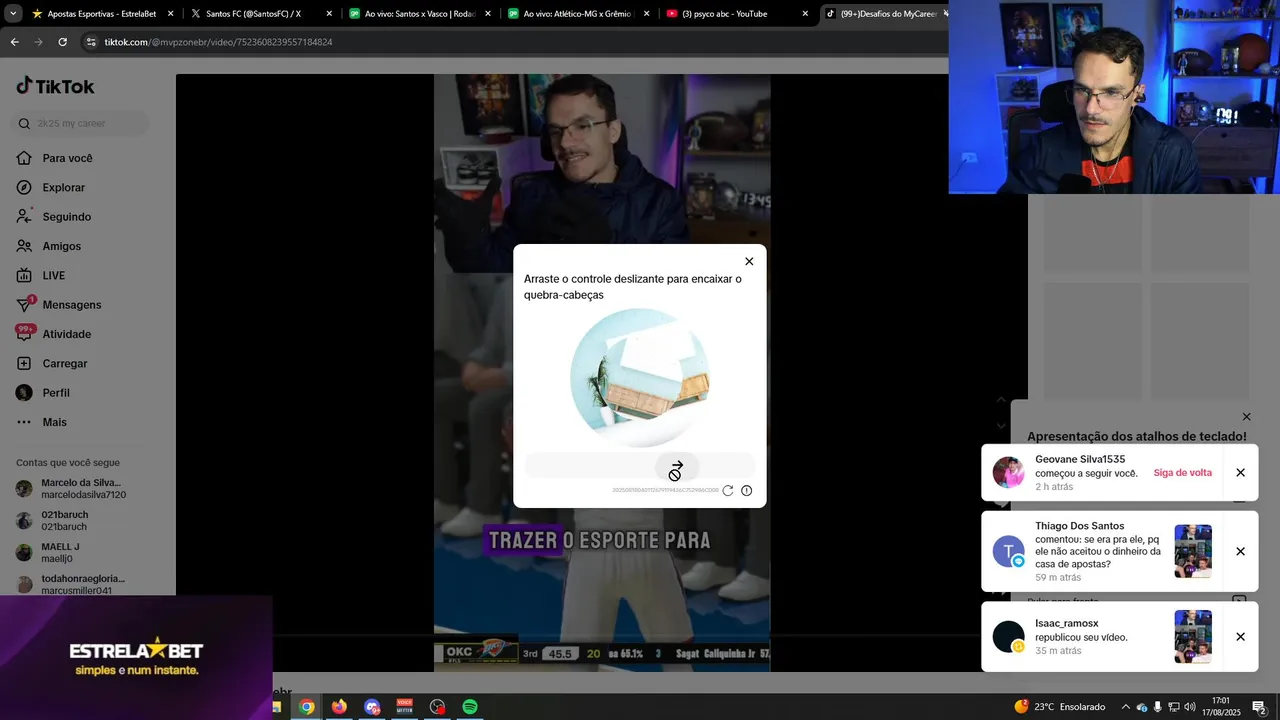The image size is (1280, 720).
Task: Open Explorar in TikTok sidebar
Action: tap(51, 188)
